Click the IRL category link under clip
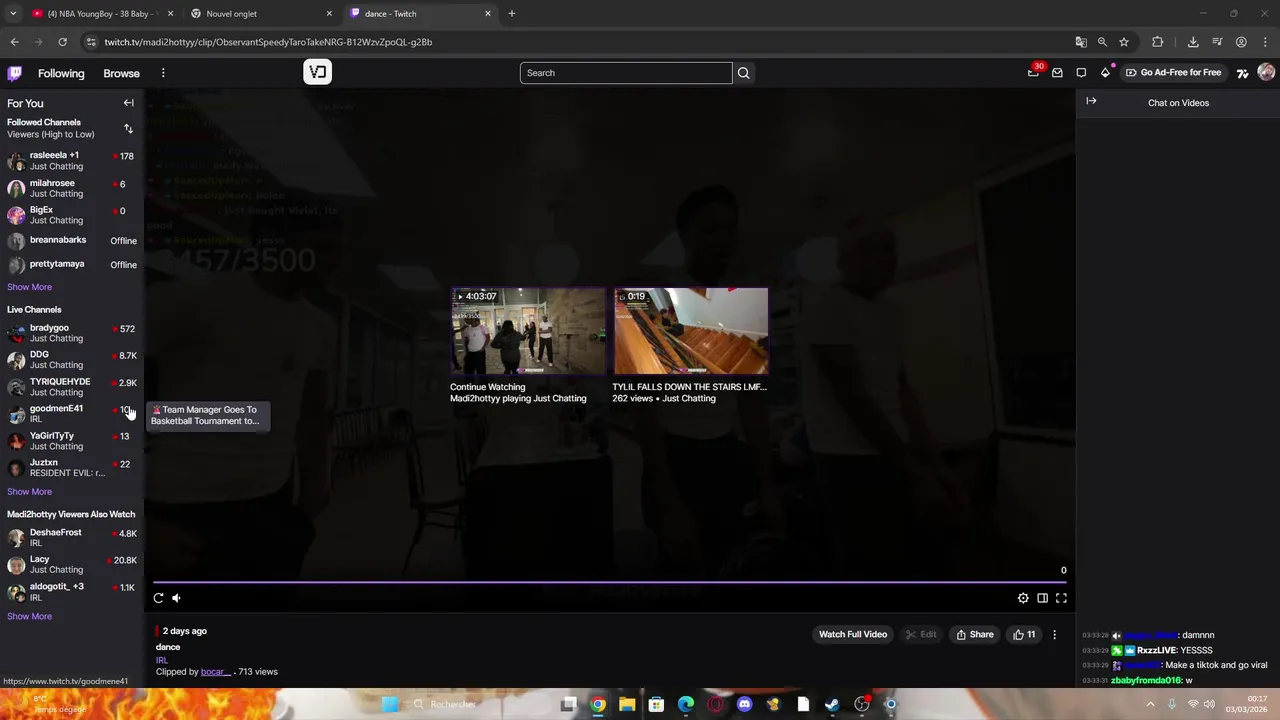This screenshot has height=720, width=1280. [x=162, y=660]
